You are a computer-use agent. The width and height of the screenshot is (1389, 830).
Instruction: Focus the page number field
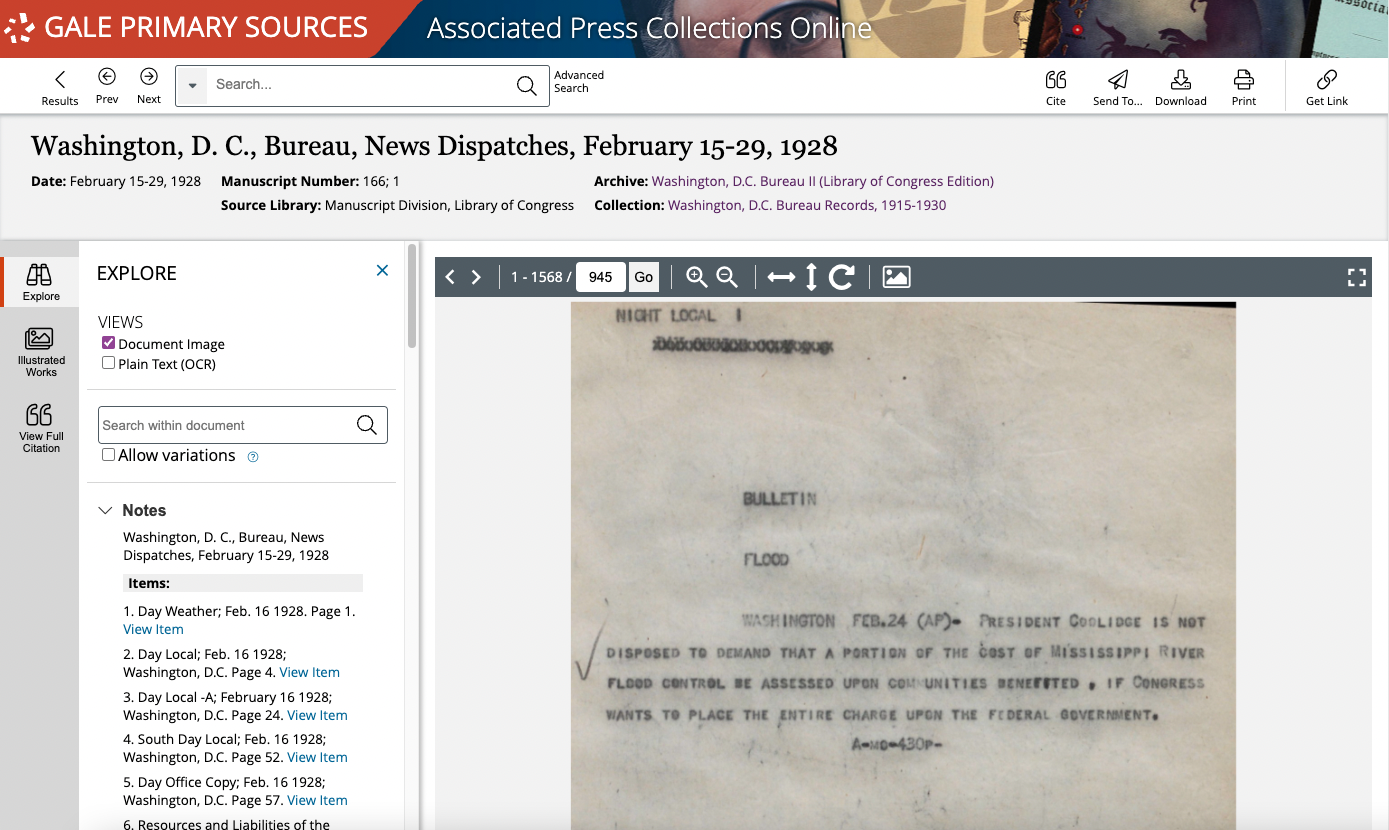point(601,277)
